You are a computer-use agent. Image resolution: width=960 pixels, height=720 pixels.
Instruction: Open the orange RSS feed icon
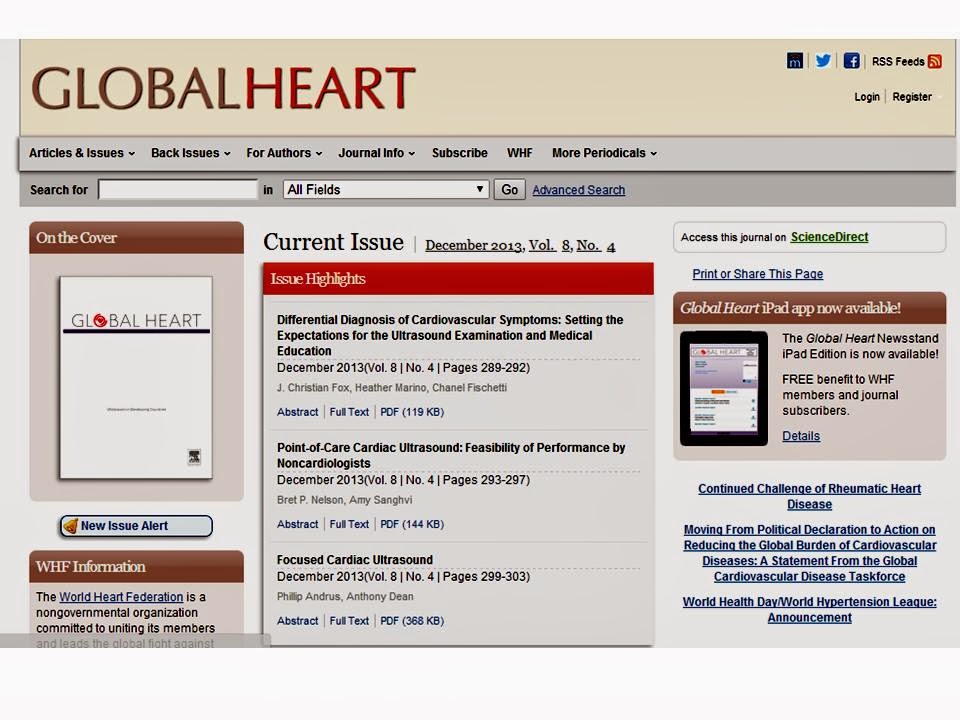coord(934,61)
